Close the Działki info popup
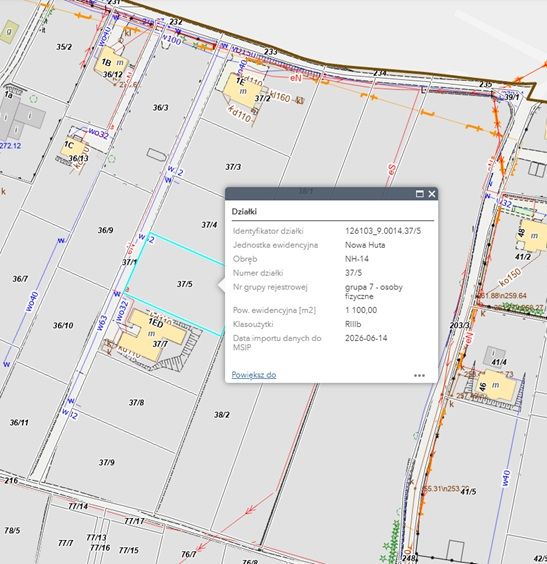The width and height of the screenshot is (547, 564). (432, 194)
